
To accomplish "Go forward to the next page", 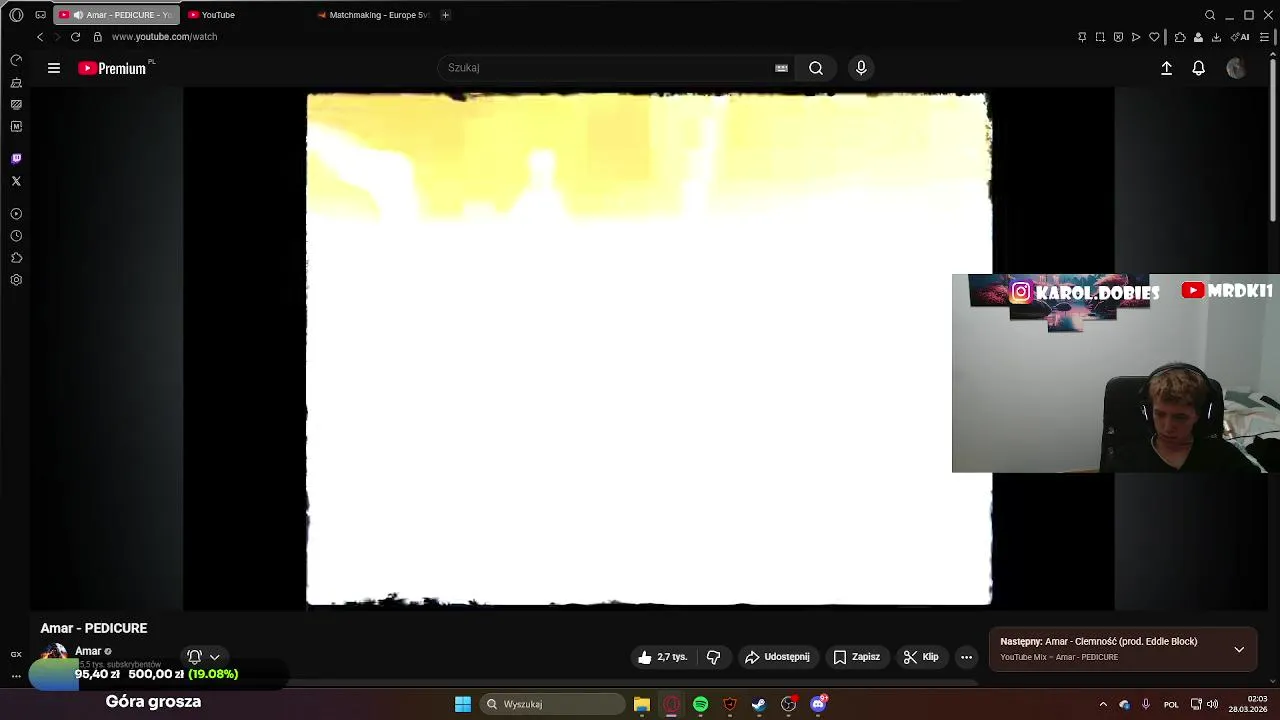I will pos(57,37).
